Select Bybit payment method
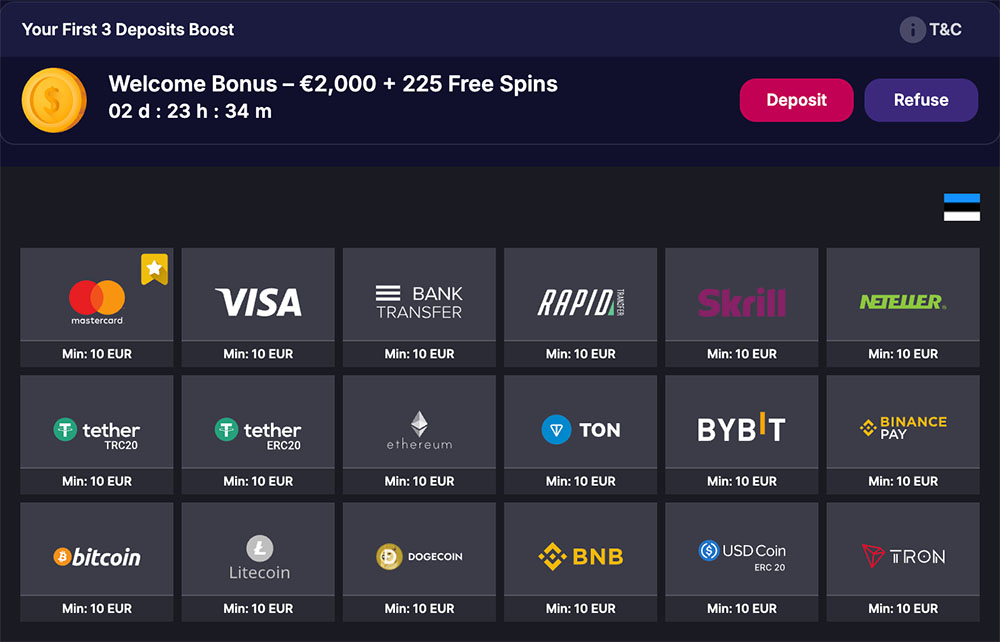The height and width of the screenshot is (642, 1000). pos(741,430)
